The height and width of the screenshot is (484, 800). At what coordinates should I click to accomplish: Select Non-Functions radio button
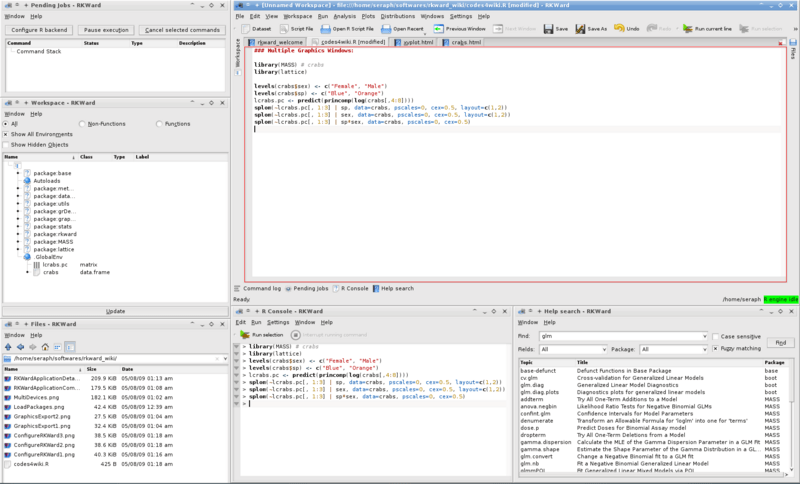tap(82, 124)
